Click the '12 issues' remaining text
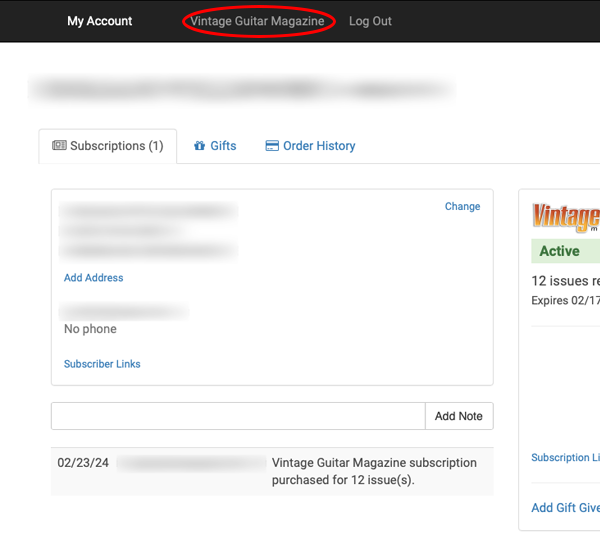The height and width of the screenshot is (560, 600). point(566,281)
